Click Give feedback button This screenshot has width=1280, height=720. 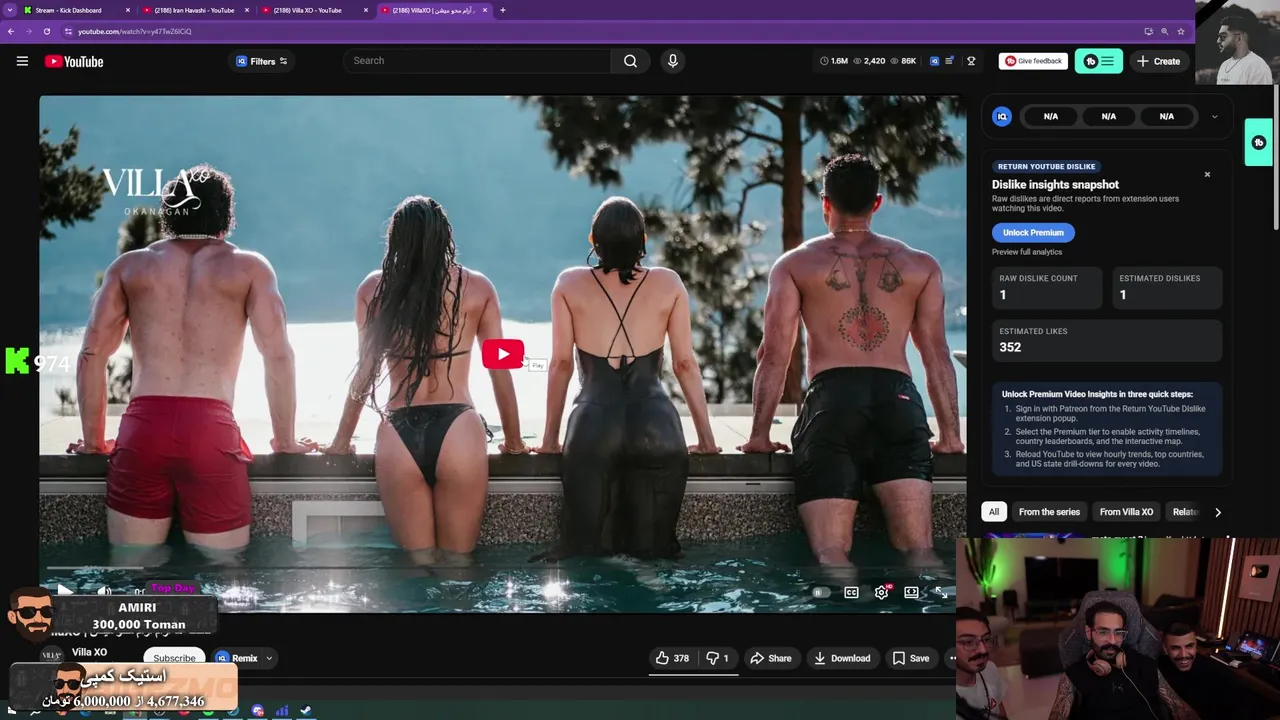pos(1033,61)
